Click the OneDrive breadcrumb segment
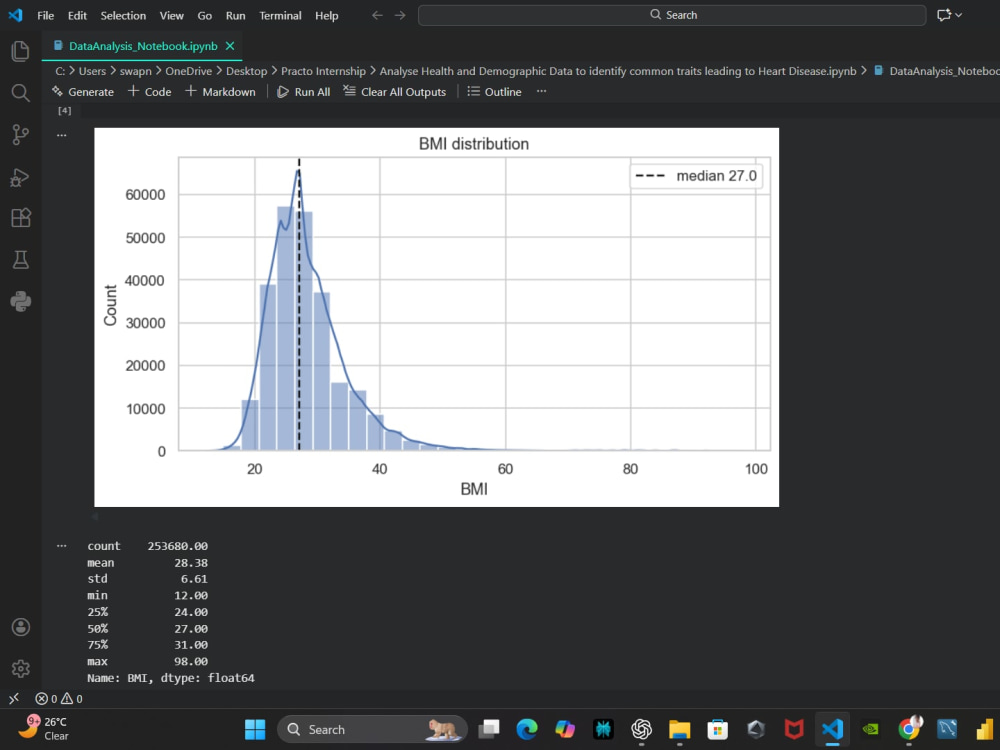The height and width of the screenshot is (750, 1000). pos(189,71)
